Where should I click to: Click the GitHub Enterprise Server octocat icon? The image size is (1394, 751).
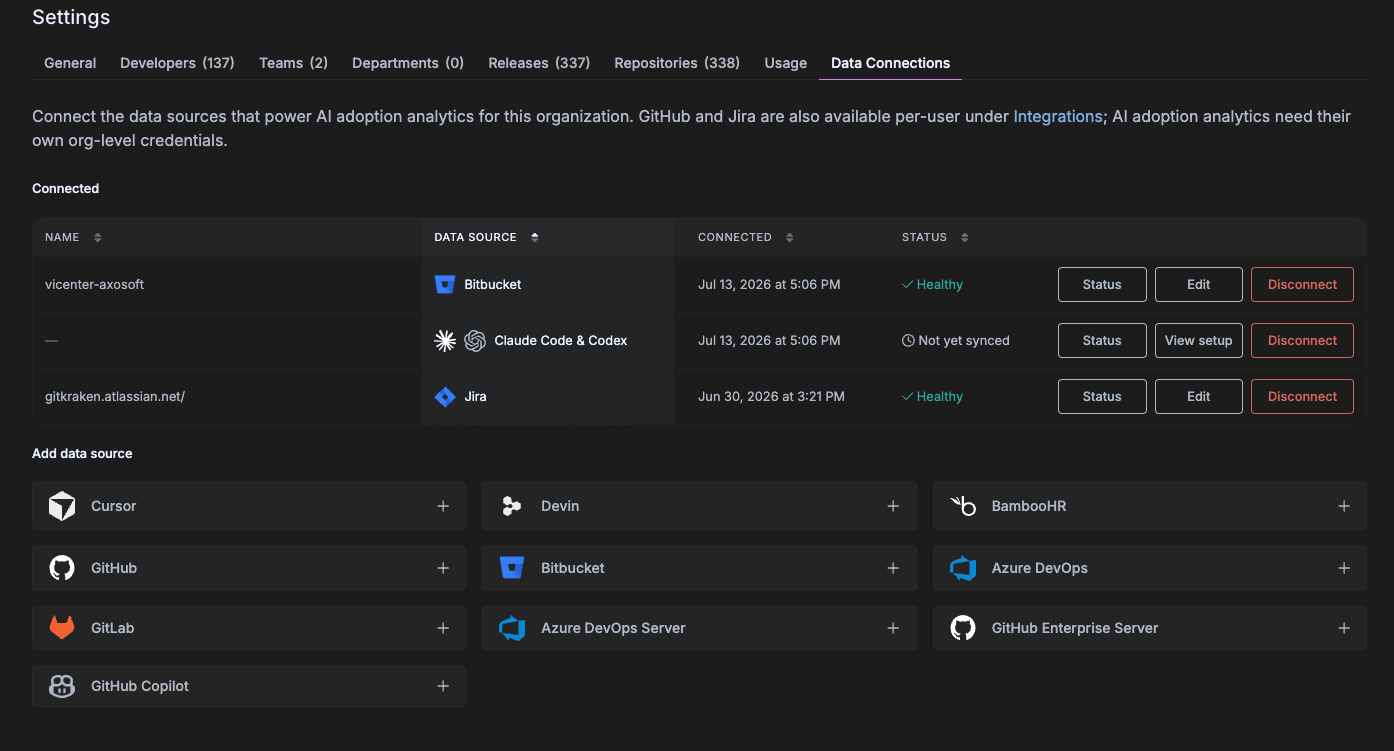point(963,628)
